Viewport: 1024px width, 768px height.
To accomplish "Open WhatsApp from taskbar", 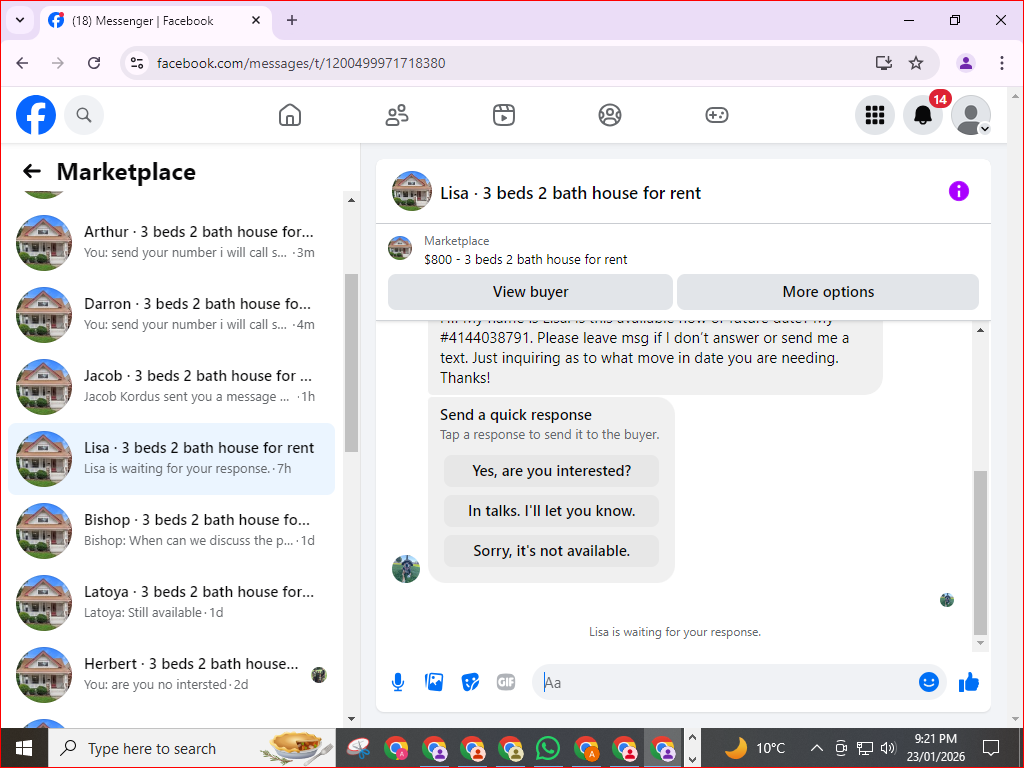I will pos(548,748).
